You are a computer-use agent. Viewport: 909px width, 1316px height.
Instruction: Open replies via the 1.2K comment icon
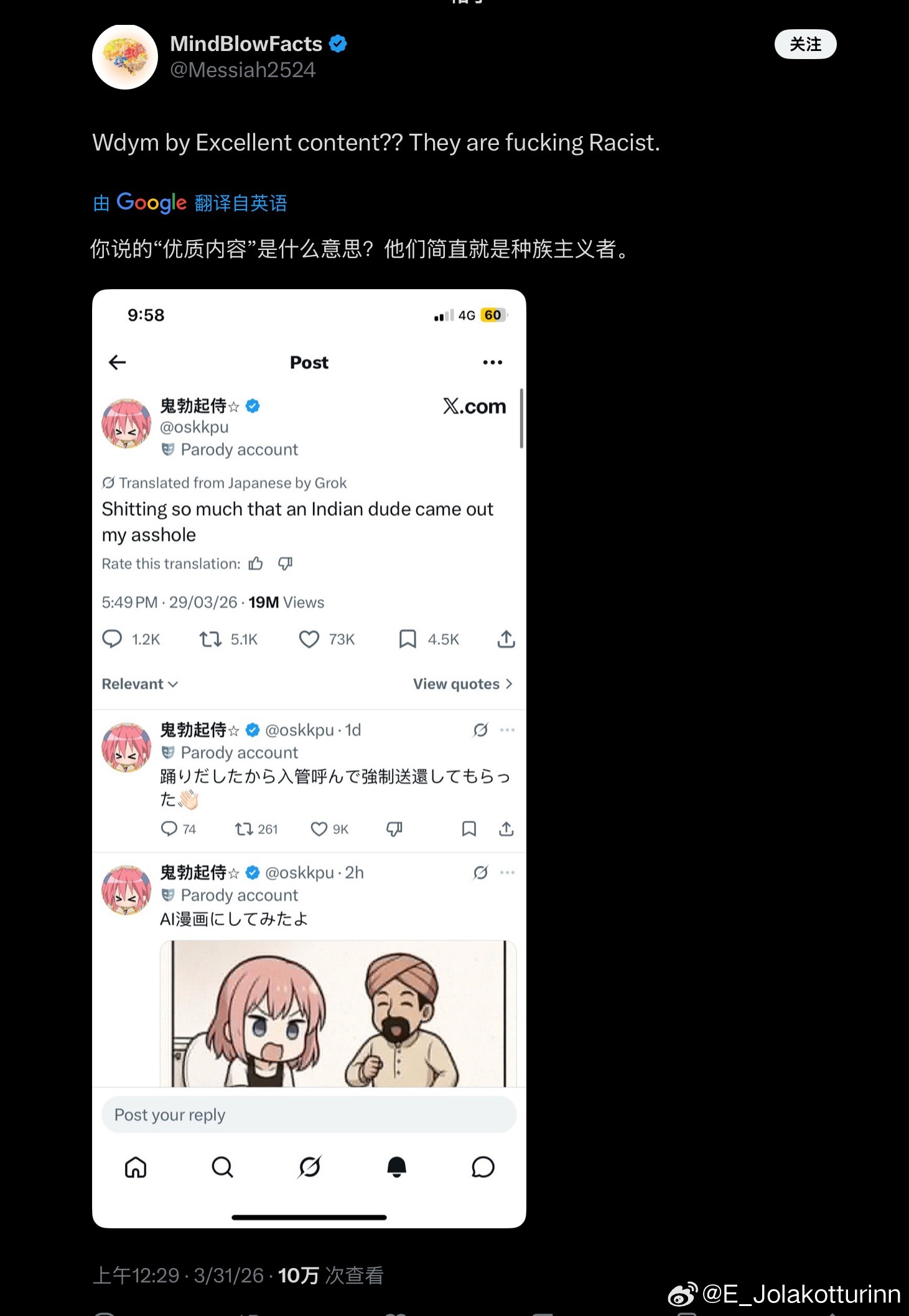click(112, 639)
